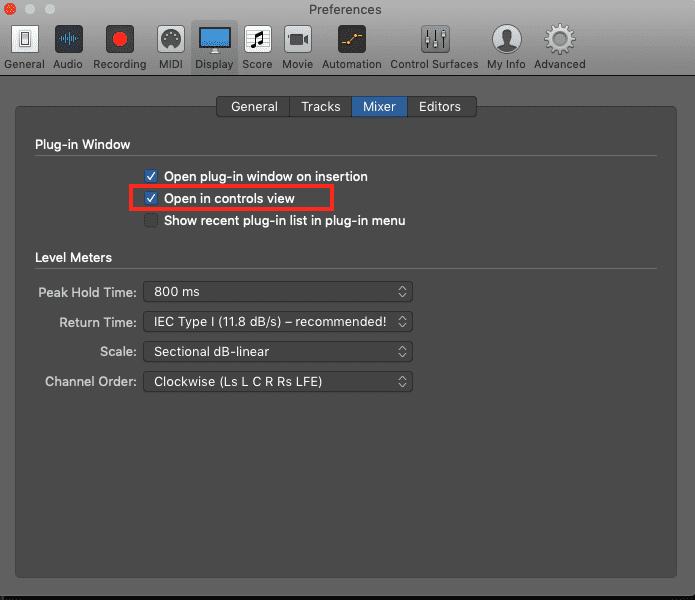The image size is (695, 600).
Task: Switch to the Editors tab
Action: point(440,107)
